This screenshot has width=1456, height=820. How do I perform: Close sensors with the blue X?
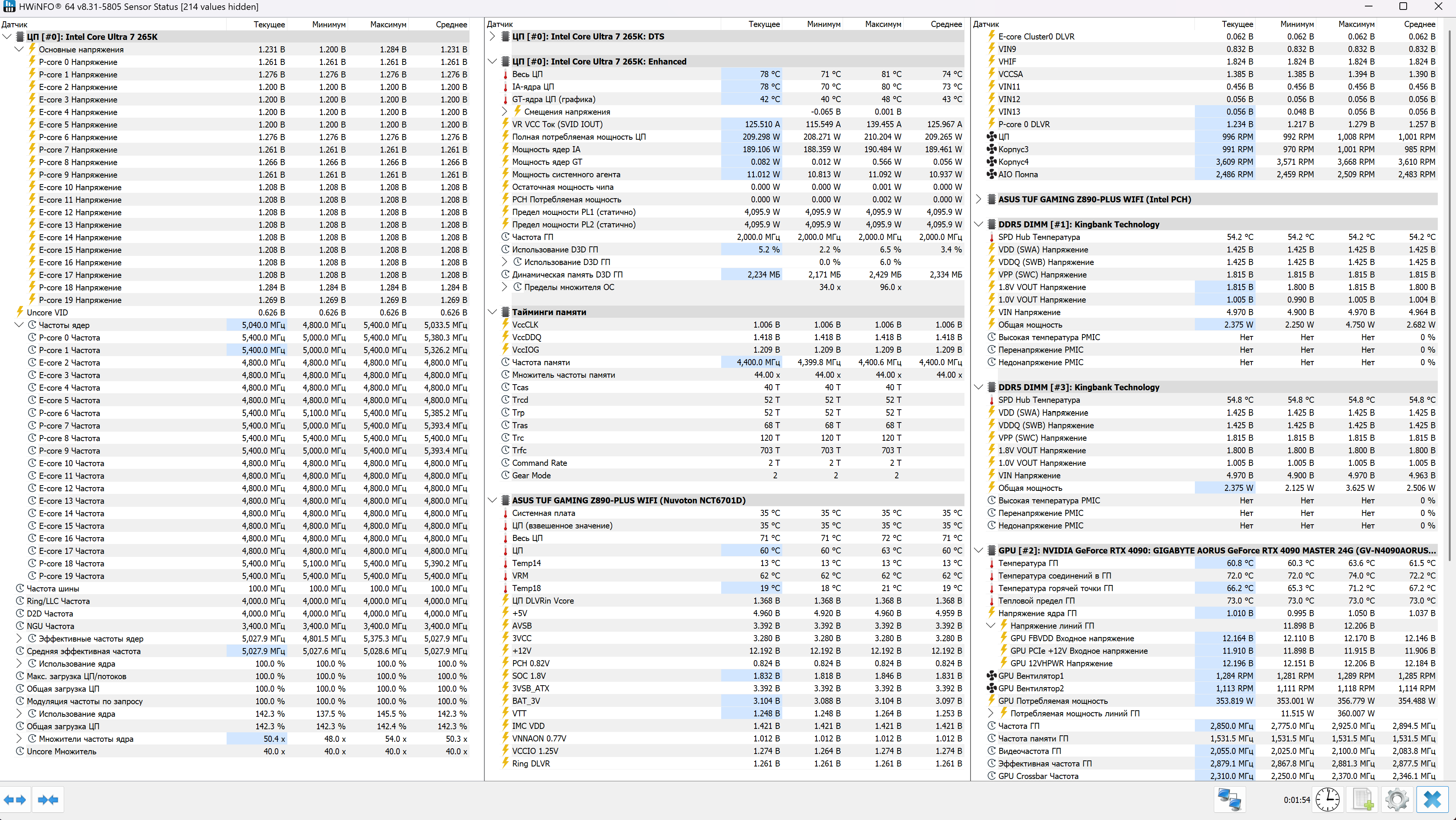point(1432,799)
